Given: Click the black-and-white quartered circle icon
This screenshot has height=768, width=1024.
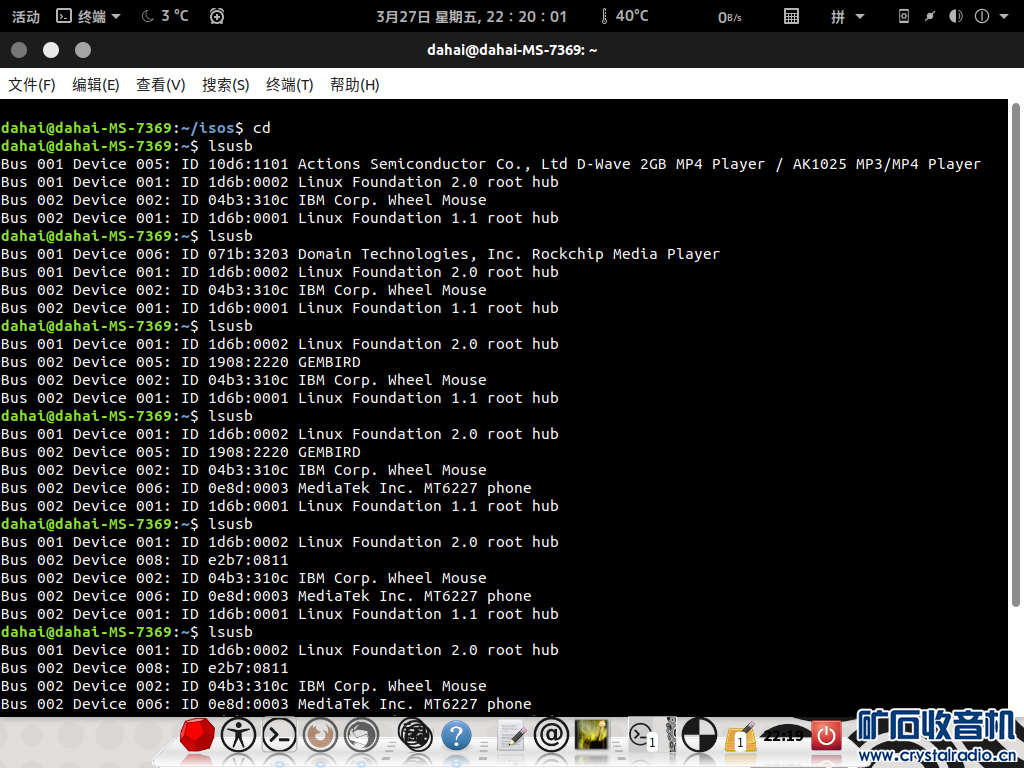Looking at the screenshot, I should (x=699, y=735).
